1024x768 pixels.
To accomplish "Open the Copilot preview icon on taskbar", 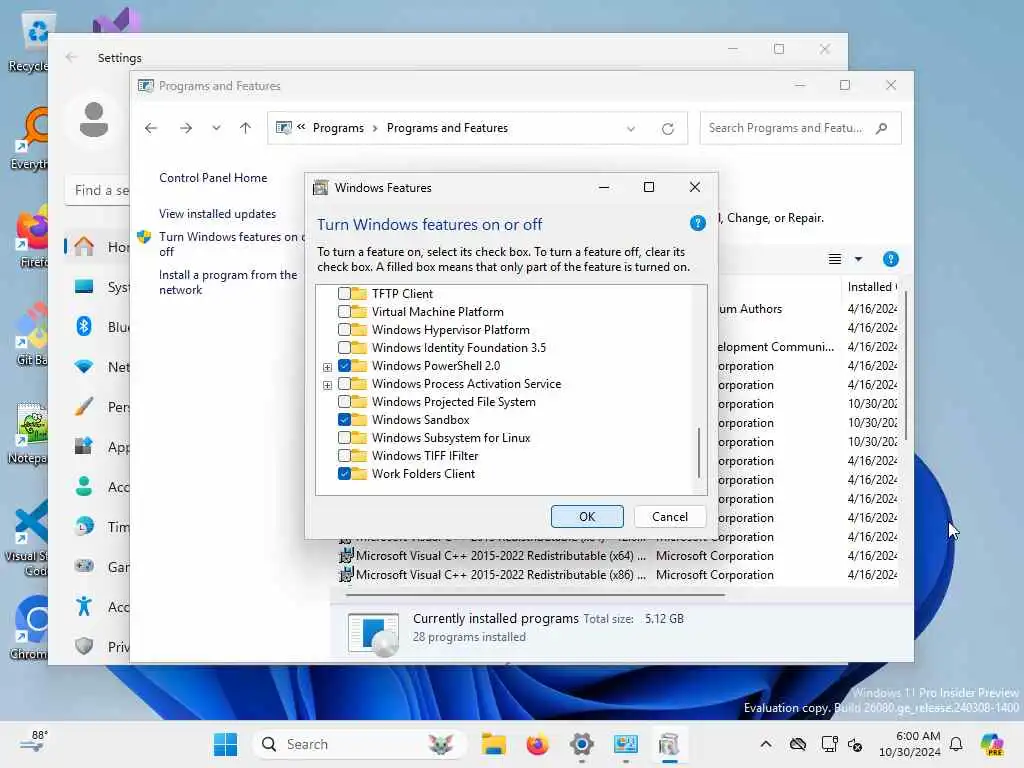I will point(992,744).
